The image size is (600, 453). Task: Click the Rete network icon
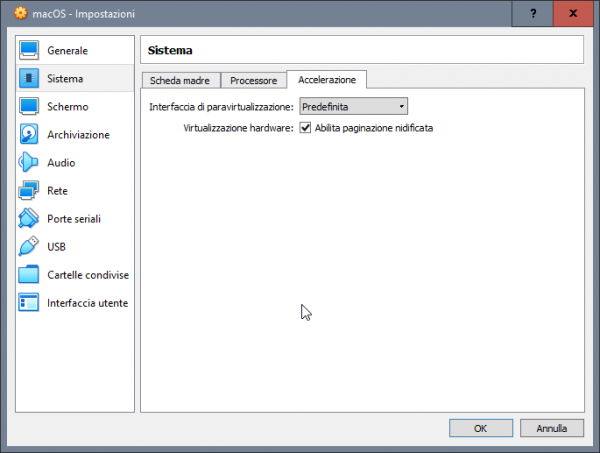(29, 191)
